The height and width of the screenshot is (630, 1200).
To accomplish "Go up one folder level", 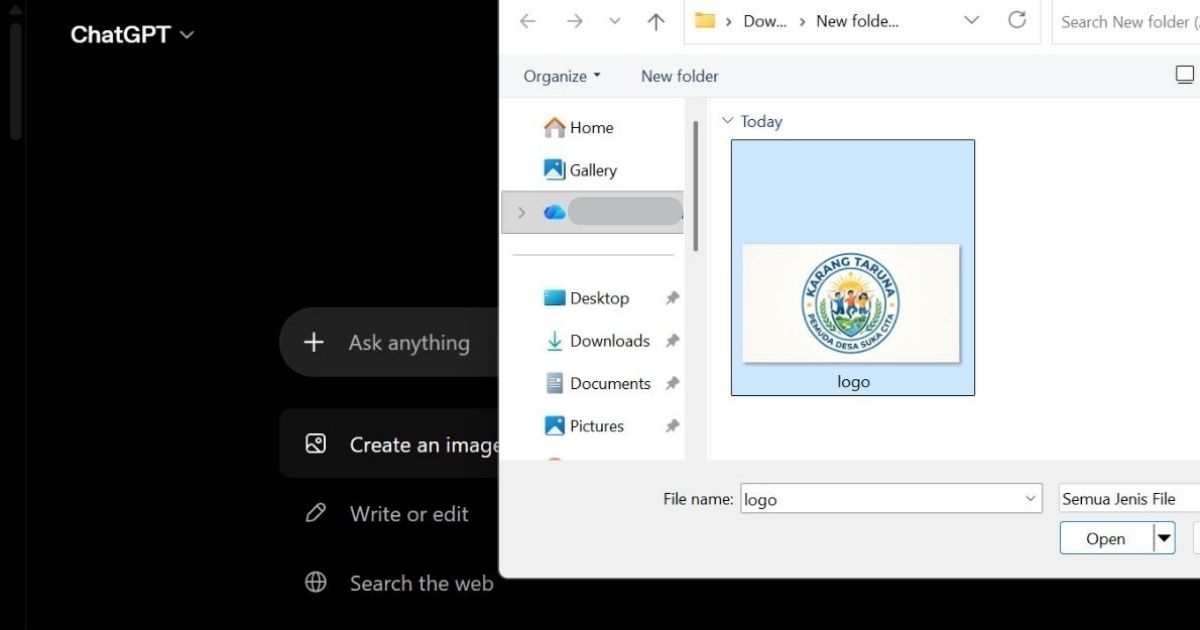I will pyautogui.click(x=656, y=21).
